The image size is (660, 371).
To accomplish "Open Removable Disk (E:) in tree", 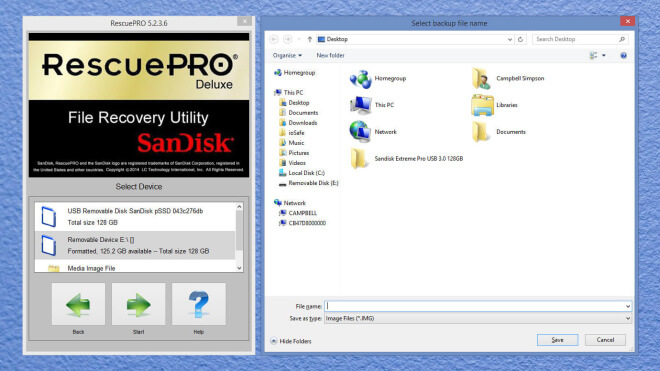I will click(x=309, y=183).
